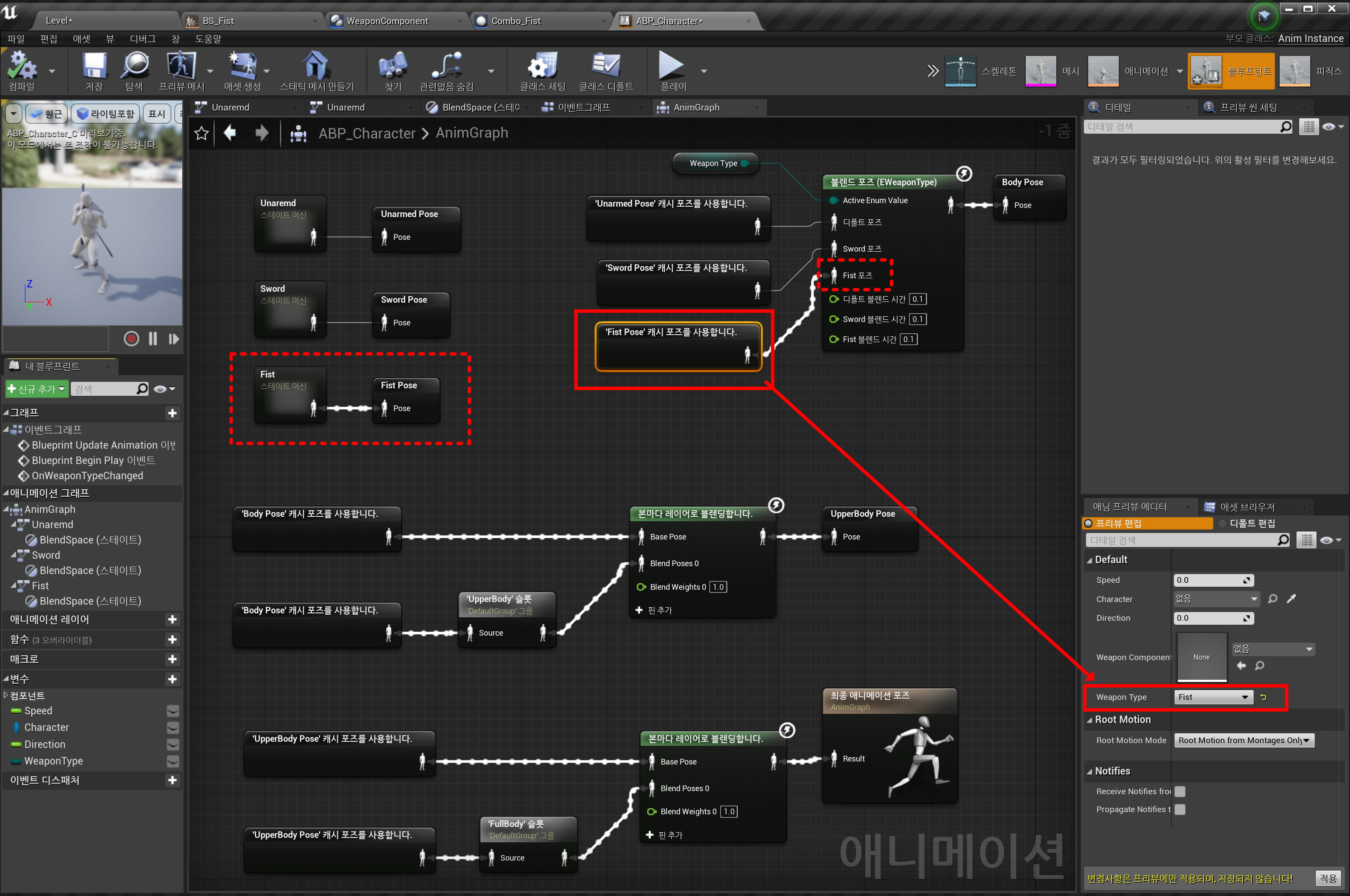
Task: Toggle Propagate Notifies checkbox
Action: tap(1180, 809)
